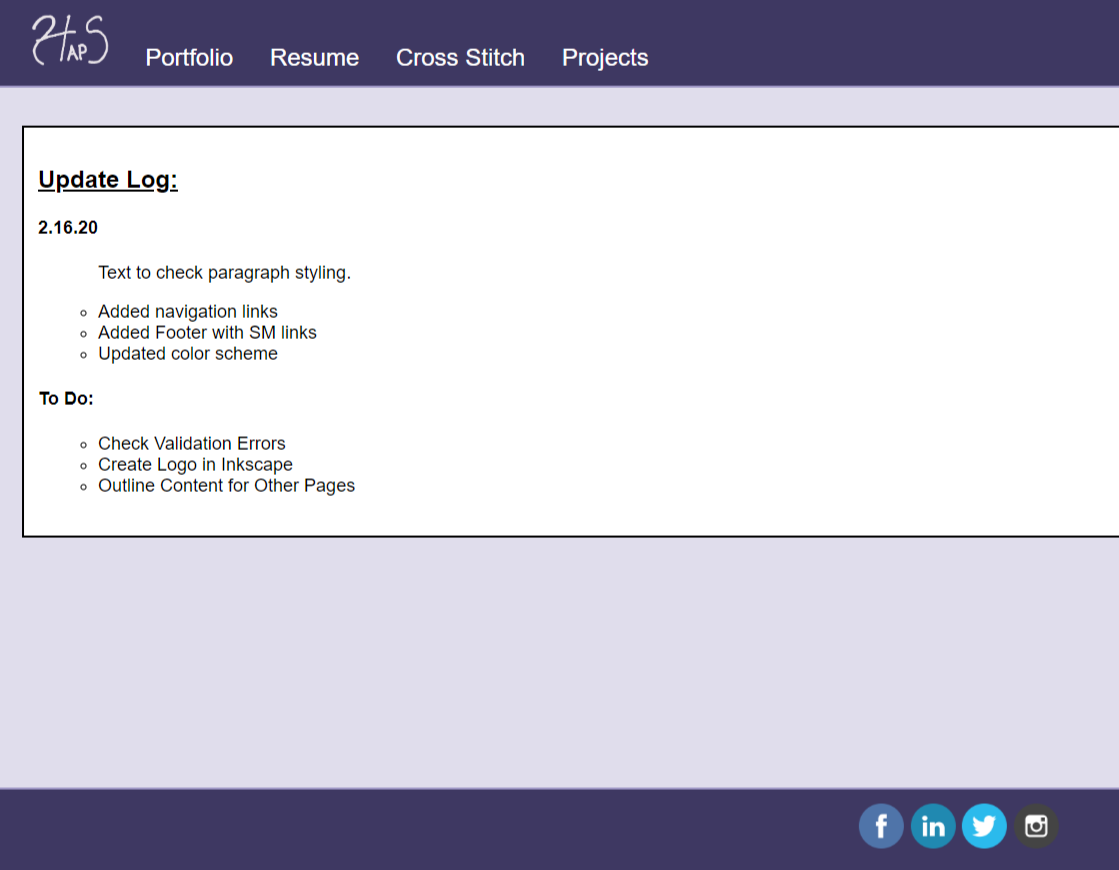Go to the Portfolio page
1119x870 pixels.
[x=189, y=58]
